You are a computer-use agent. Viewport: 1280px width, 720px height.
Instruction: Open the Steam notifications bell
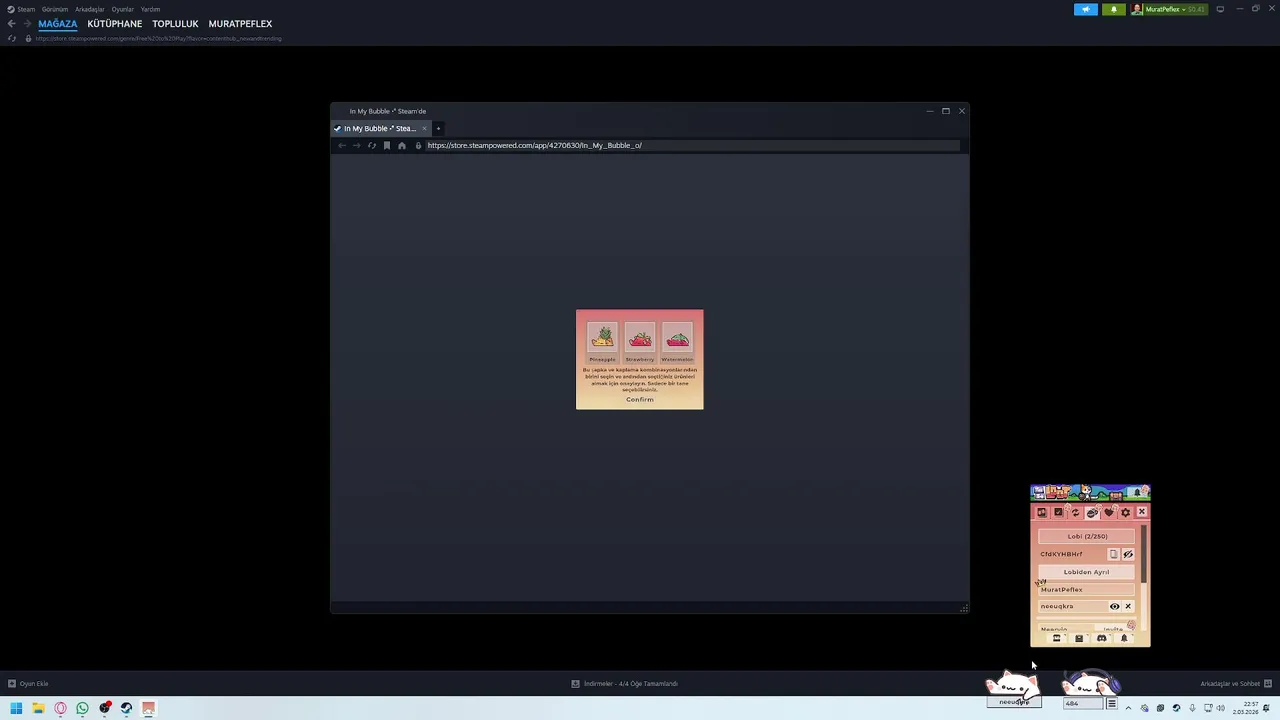1114,9
